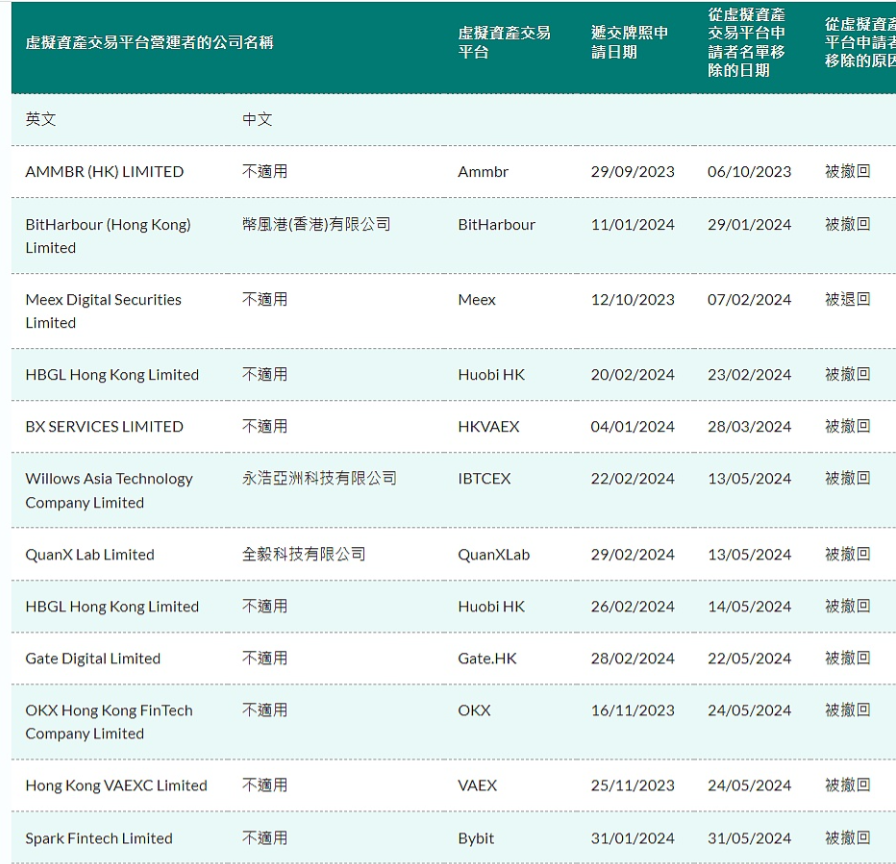Click the 虛擬資產交易平台 column header
Screen dimensions: 896x864
click(504, 42)
